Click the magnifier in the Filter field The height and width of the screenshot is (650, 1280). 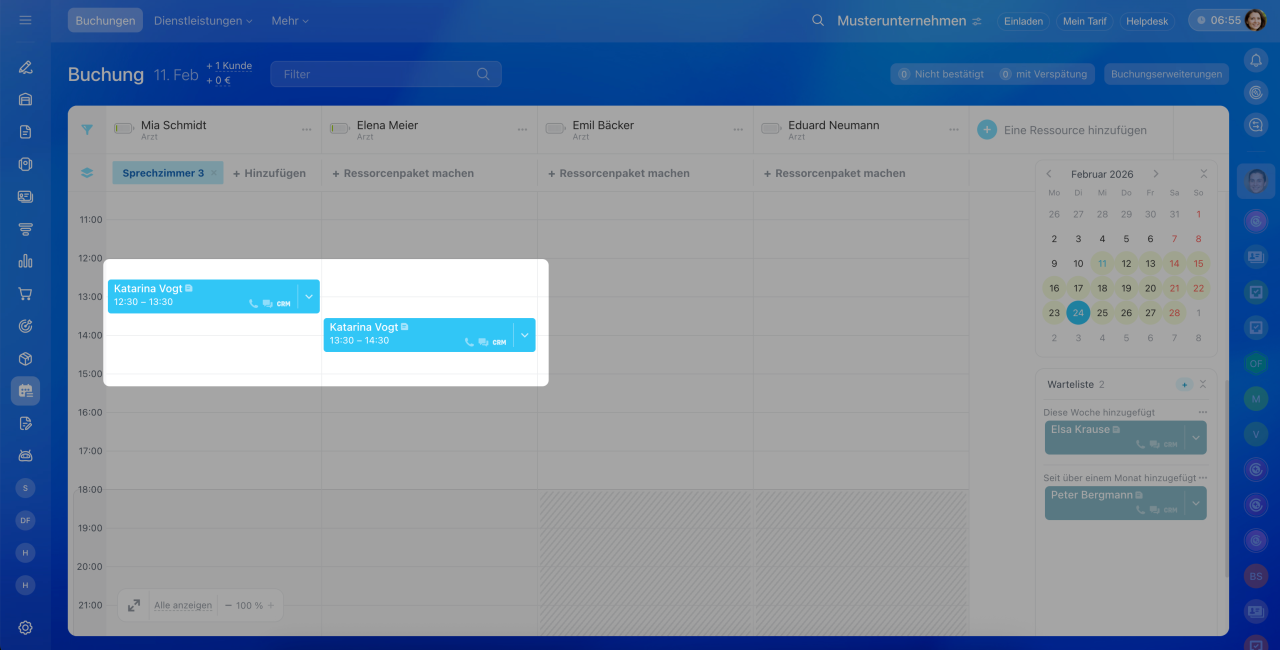point(483,74)
